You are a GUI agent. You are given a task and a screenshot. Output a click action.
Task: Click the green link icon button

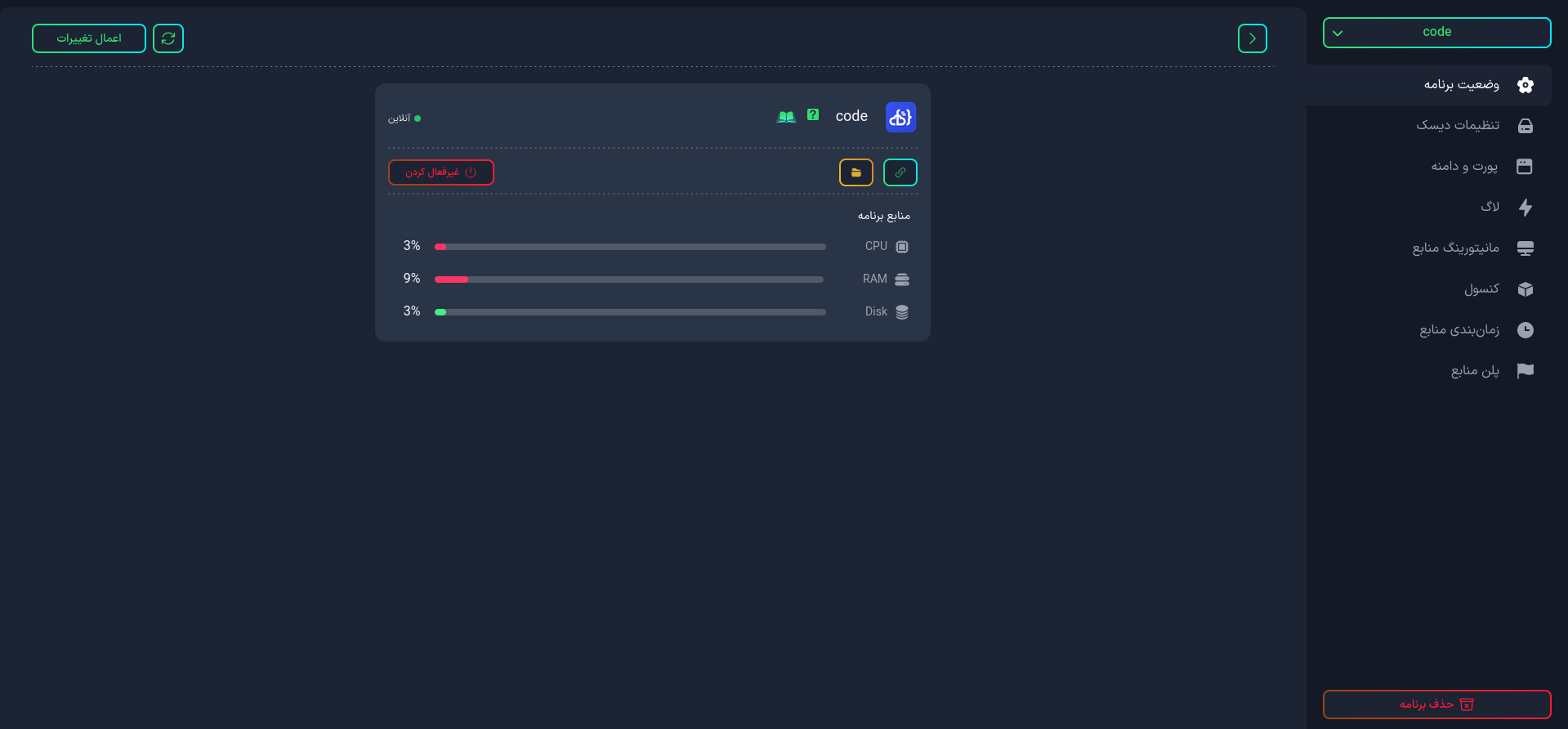point(900,172)
